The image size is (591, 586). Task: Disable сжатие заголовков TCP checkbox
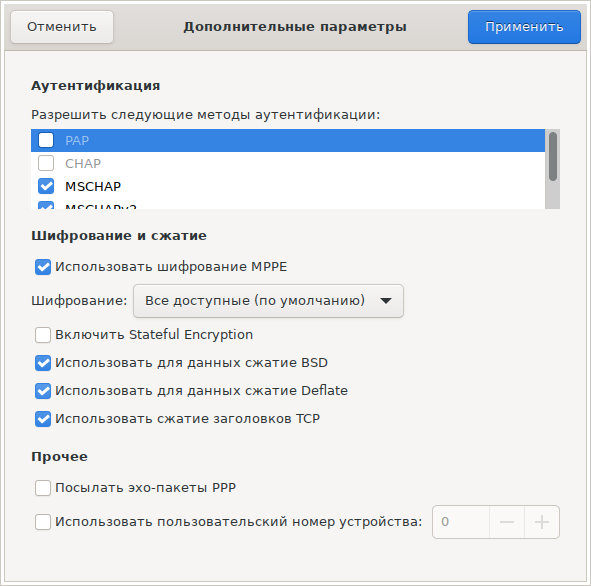coord(43,419)
